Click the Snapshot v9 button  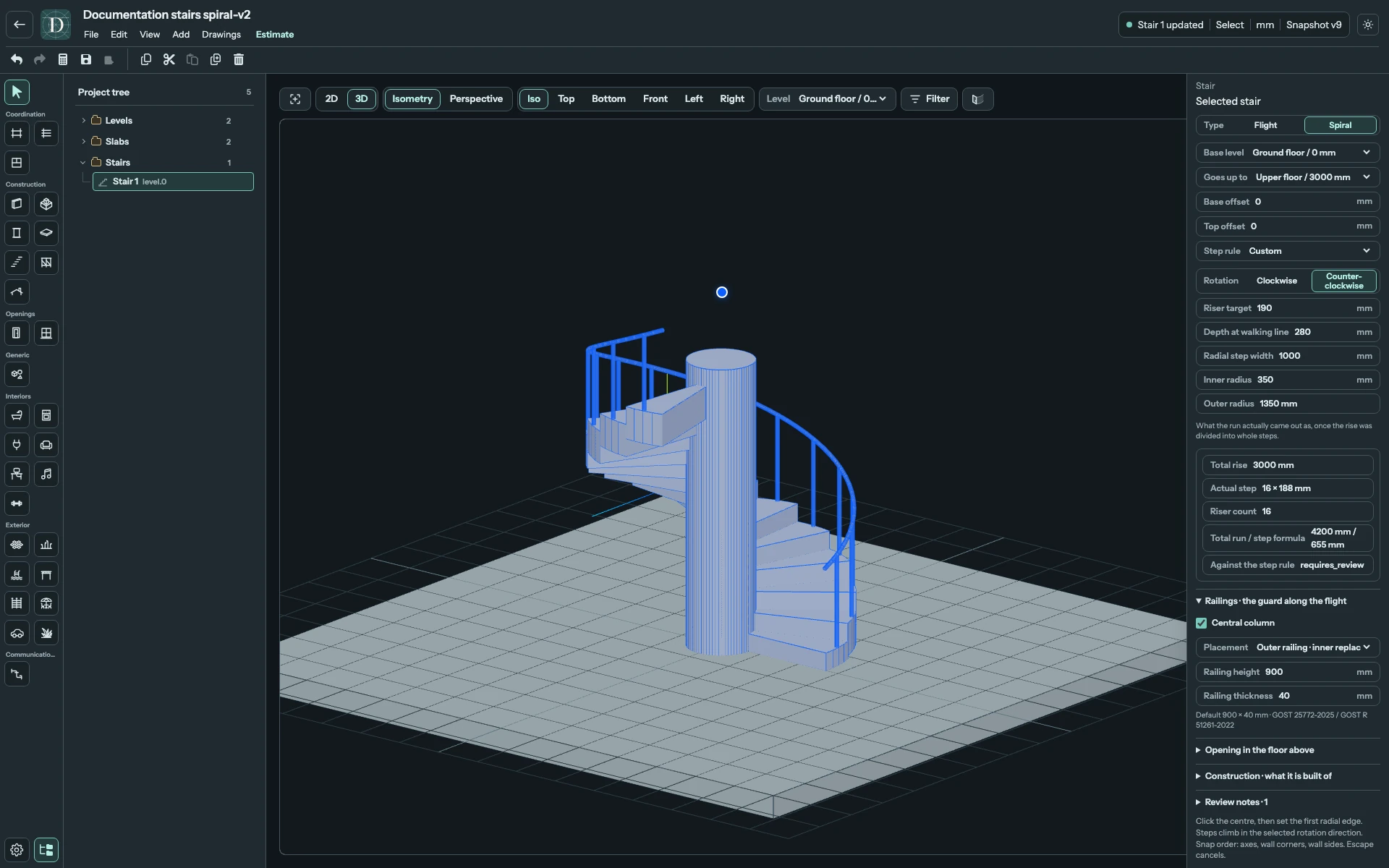[x=1314, y=25]
